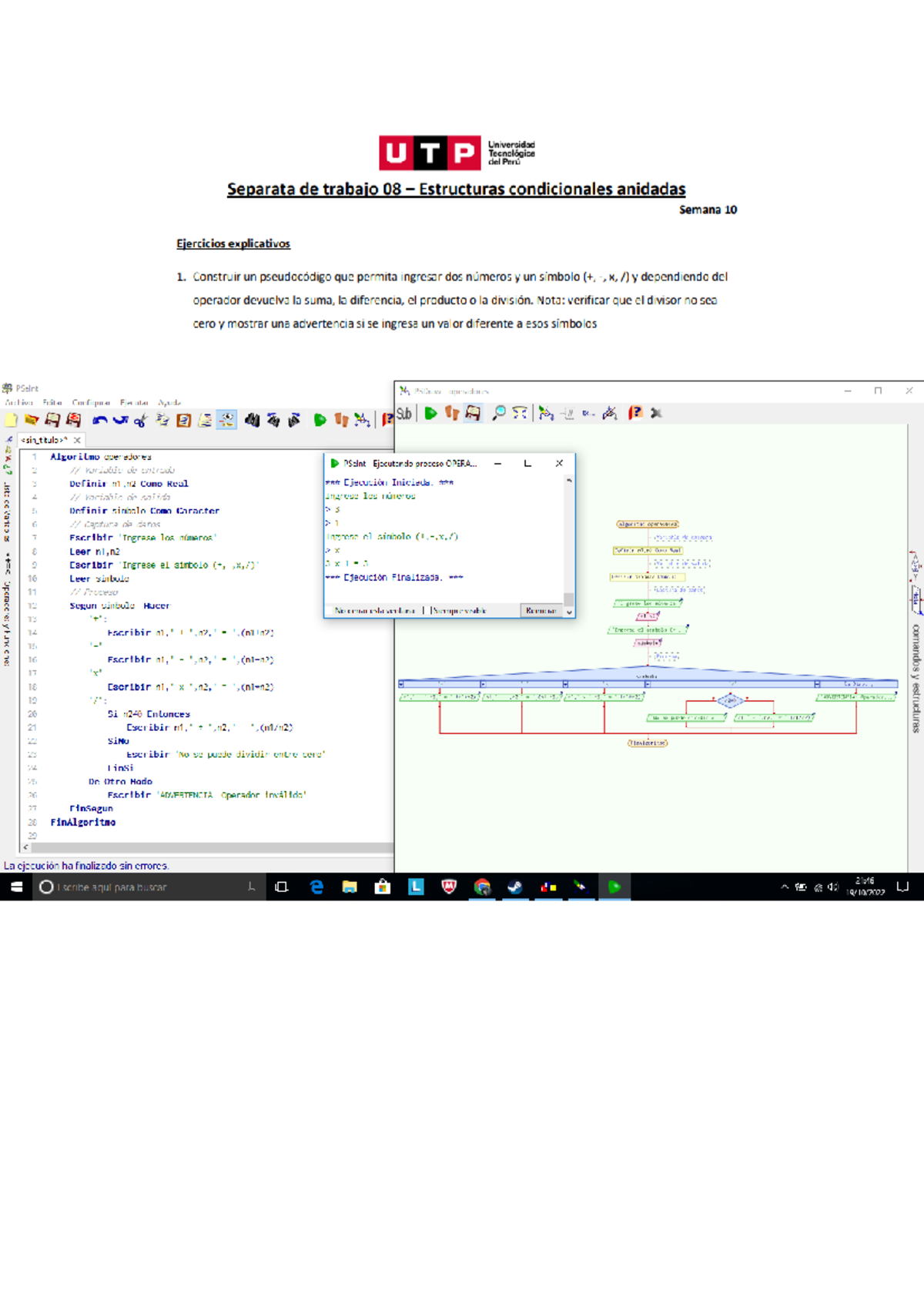Toggle the 'Siempre visible' checkbox
This screenshot has height=1308, width=924.
click(426, 611)
